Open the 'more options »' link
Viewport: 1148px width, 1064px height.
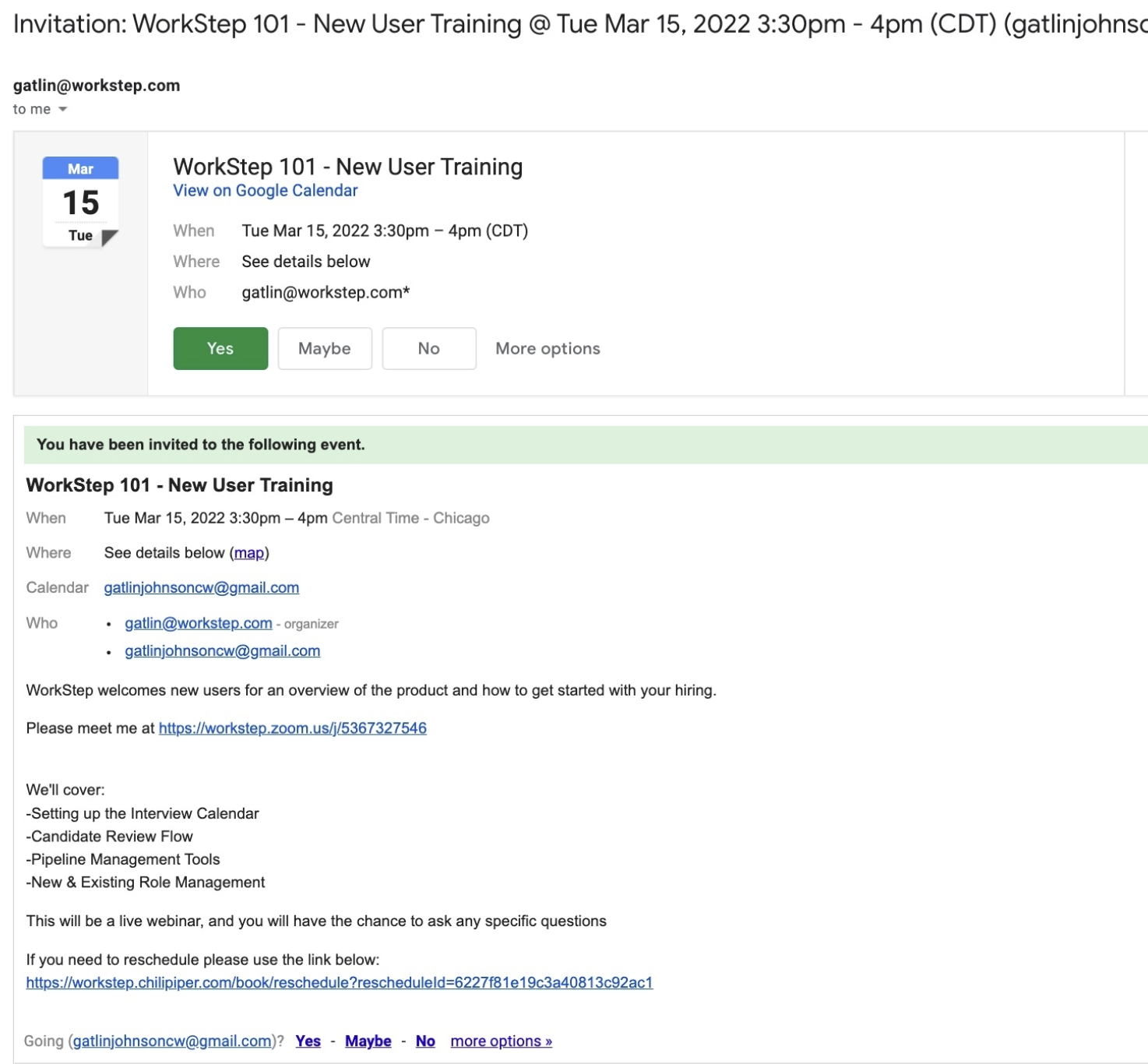502,1041
